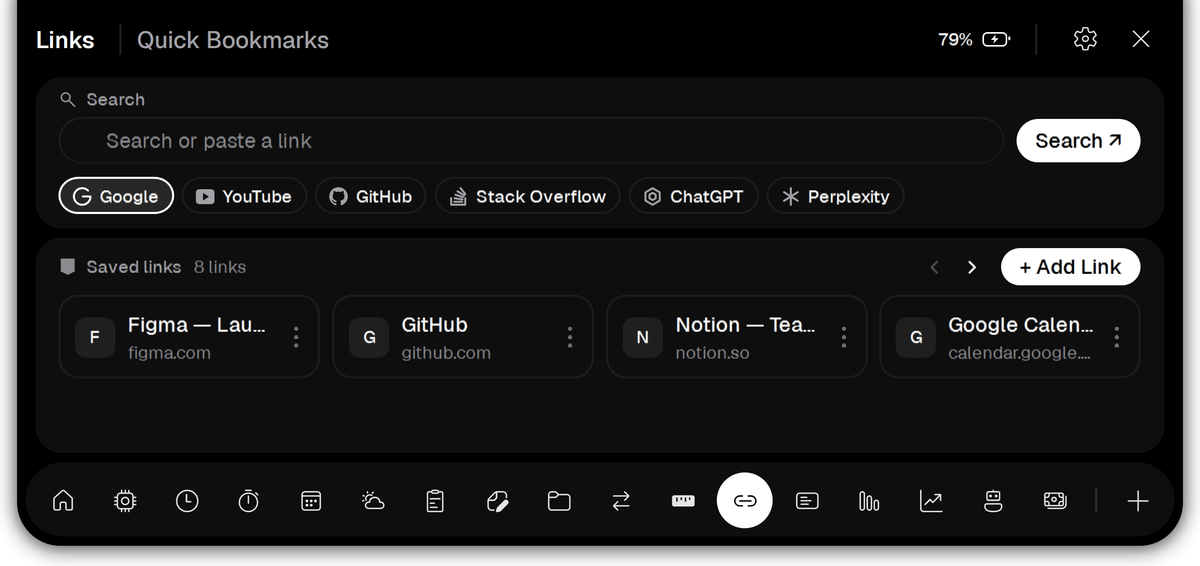Open the banknote currency icon
Screen dimensions: 1200x566
point(1055,501)
